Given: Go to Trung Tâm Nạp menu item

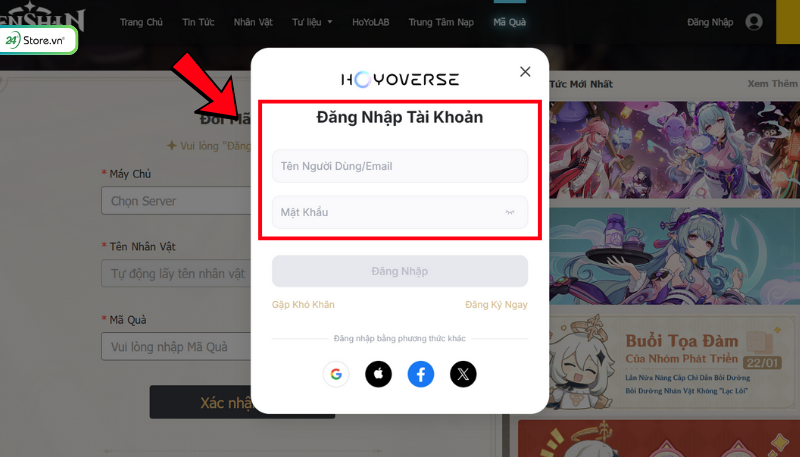Looking at the screenshot, I should coord(441,22).
